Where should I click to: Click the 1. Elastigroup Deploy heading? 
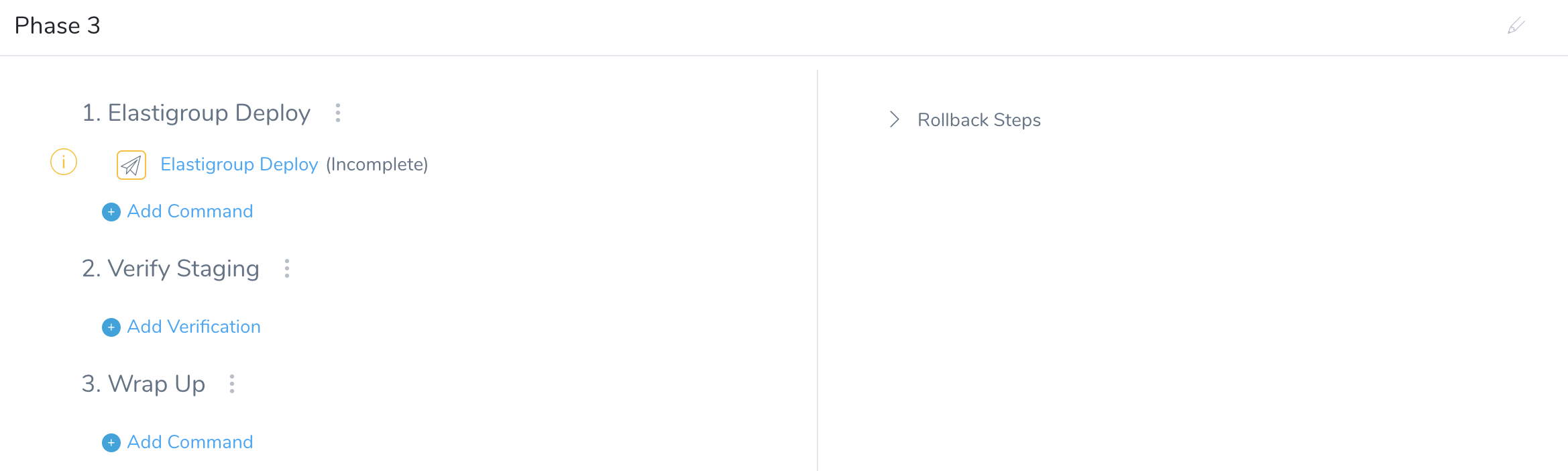coord(196,113)
